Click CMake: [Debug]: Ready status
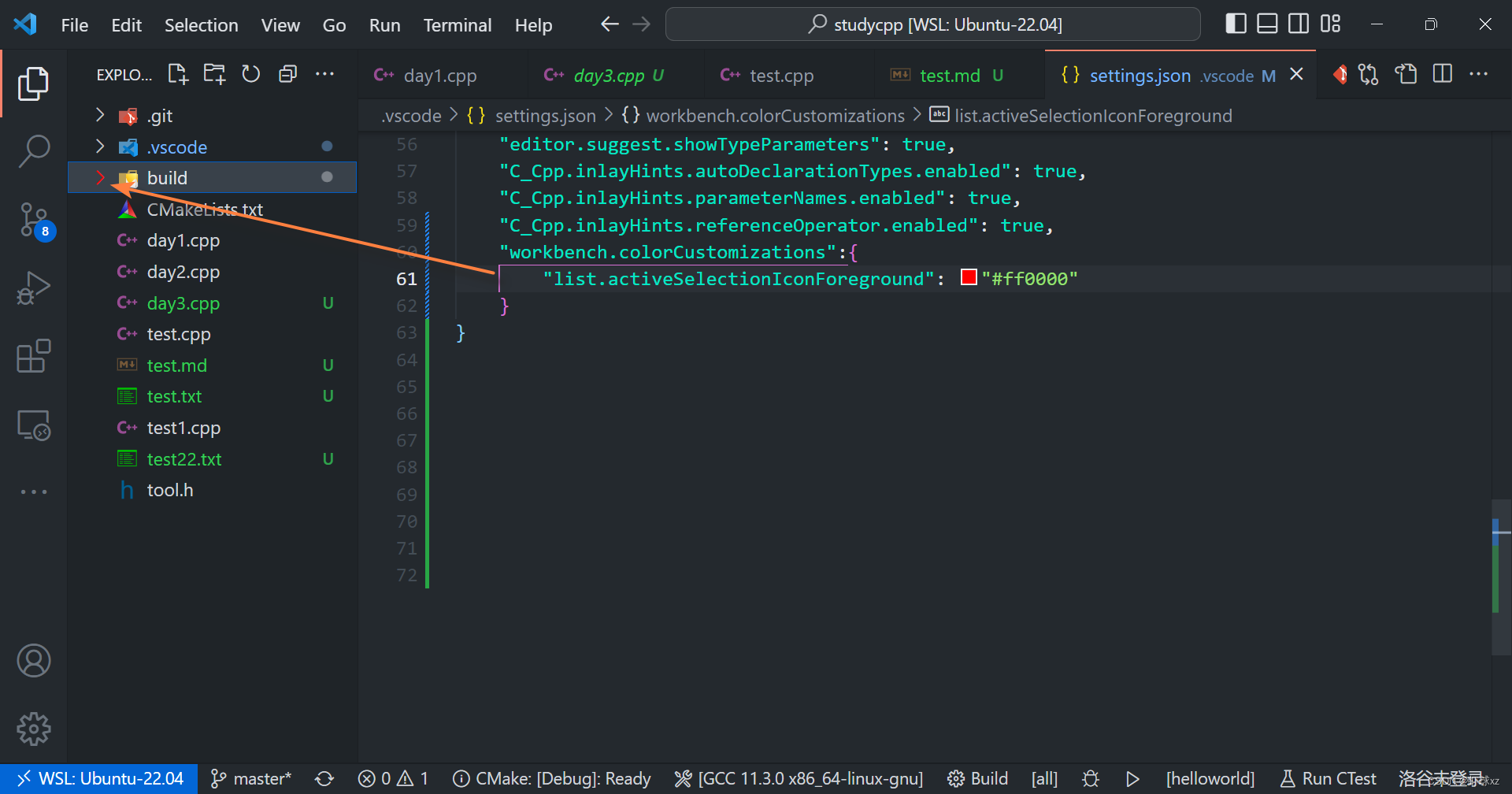This screenshot has width=1512, height=794. pos(552,779)
